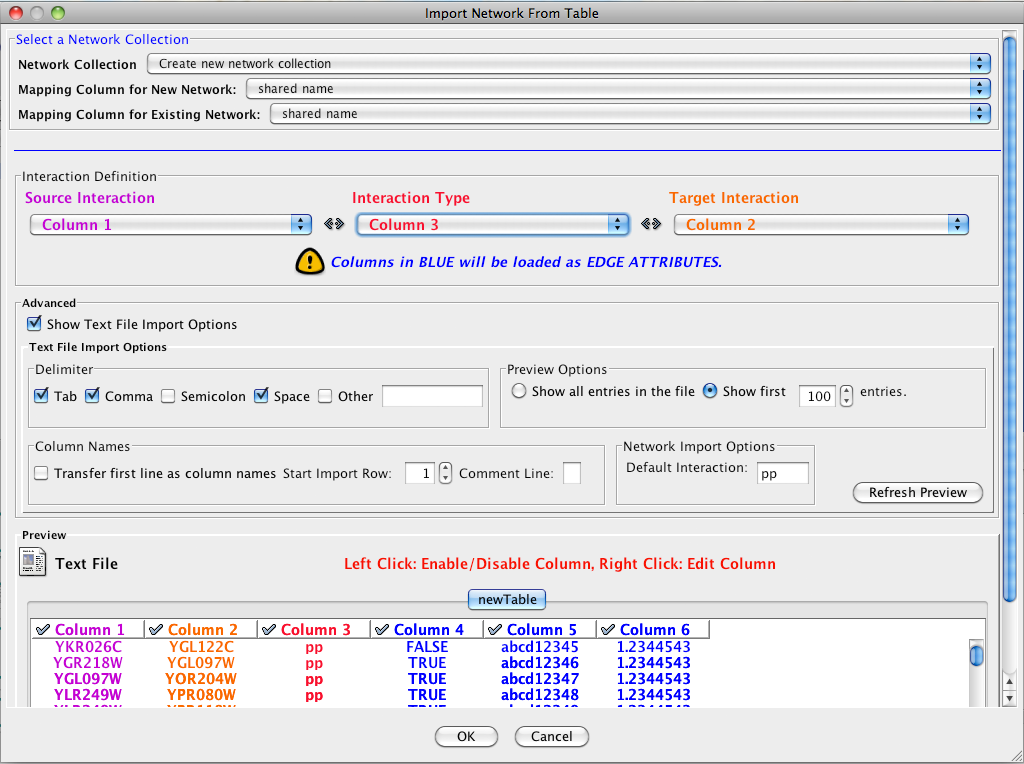Click the Comment Line field
The height and width of the screenshot is (764, 1024).
tap(572, 473)
